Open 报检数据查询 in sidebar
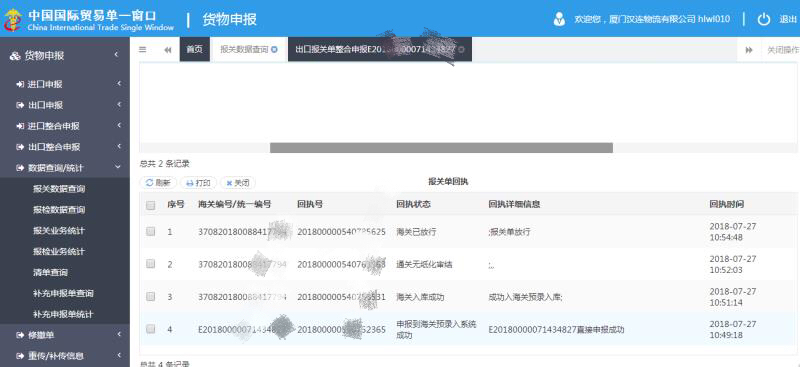 click(x=59, y=210)
